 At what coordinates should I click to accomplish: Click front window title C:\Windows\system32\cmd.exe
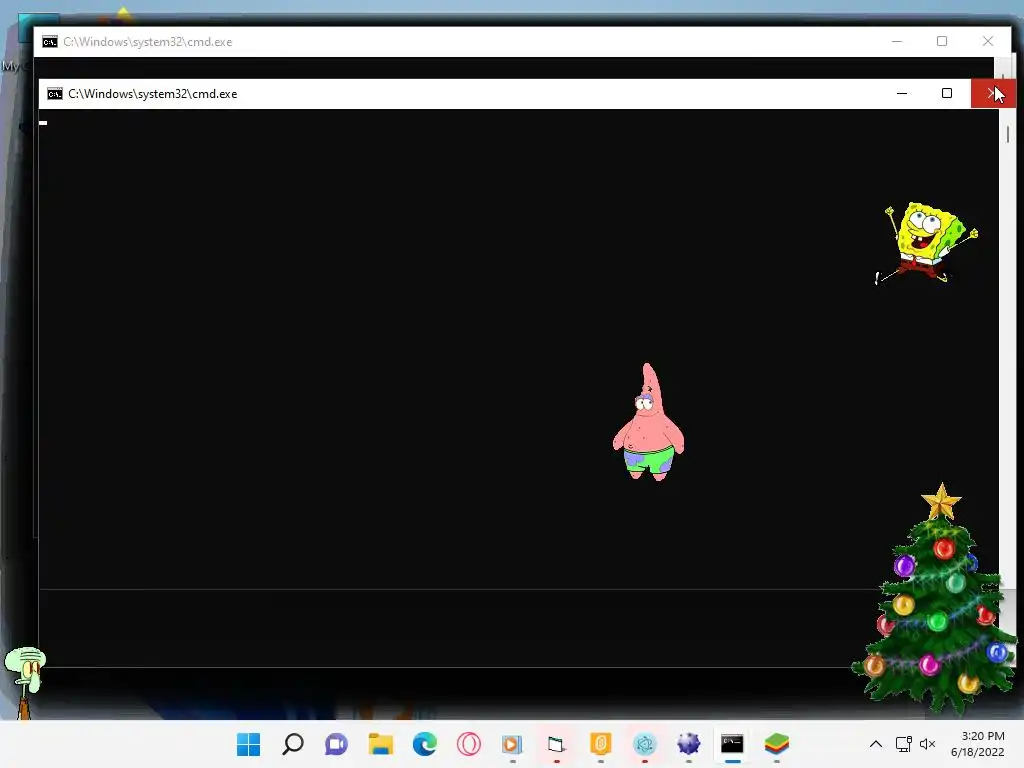[153, 94]
